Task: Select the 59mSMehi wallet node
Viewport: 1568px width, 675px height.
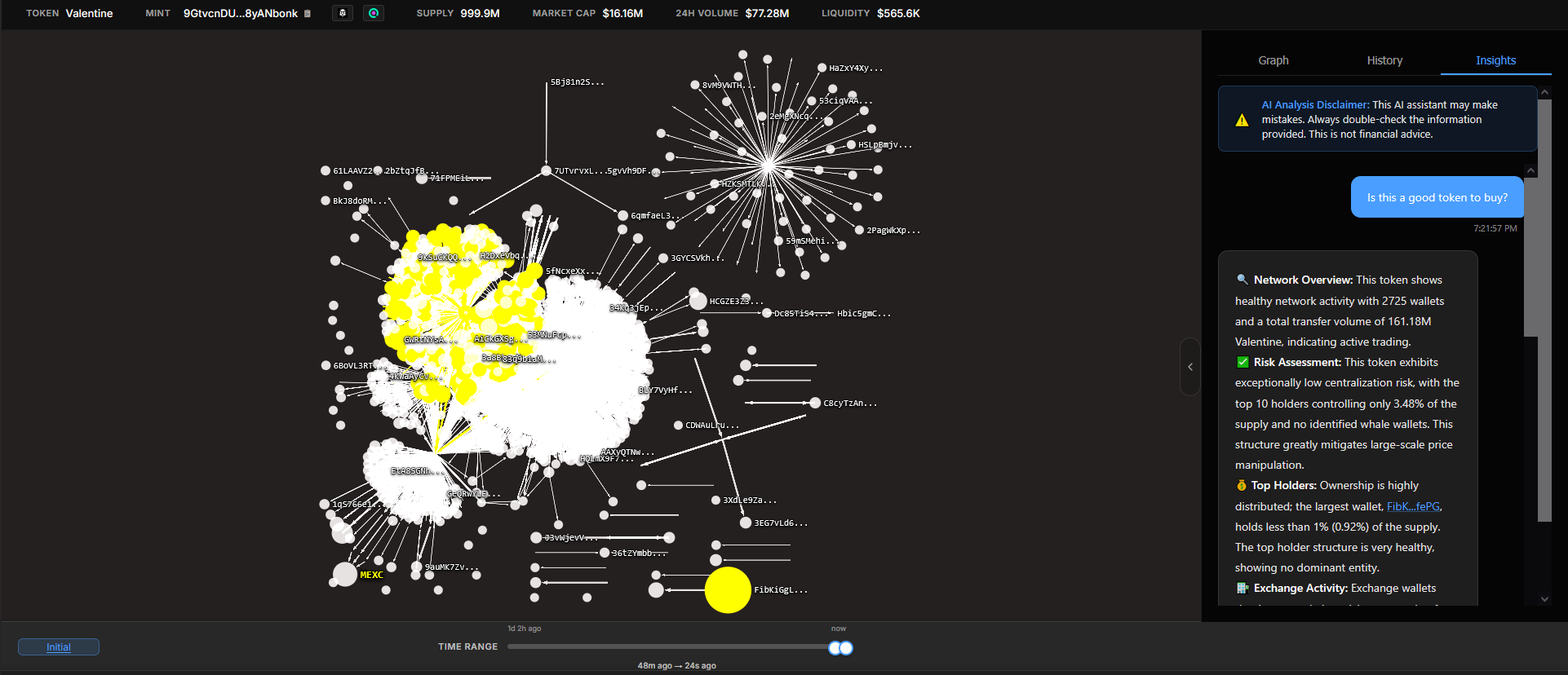Action: 779,240
